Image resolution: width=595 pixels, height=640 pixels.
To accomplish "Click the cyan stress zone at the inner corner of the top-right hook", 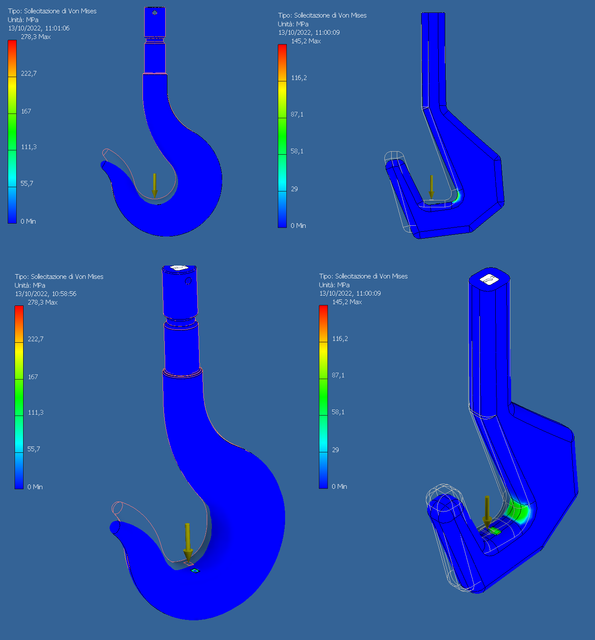I will 457,196.
